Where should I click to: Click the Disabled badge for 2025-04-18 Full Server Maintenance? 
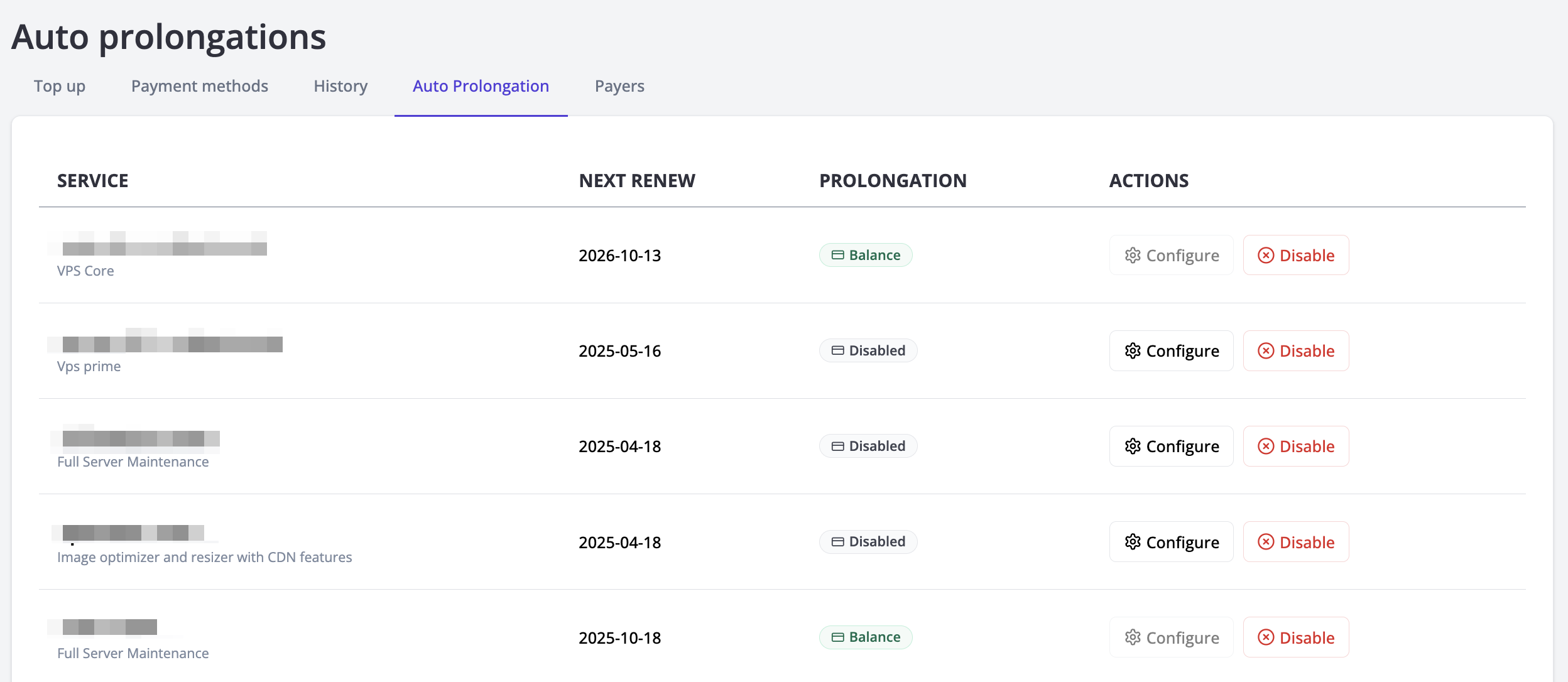[x=868, y=447]
